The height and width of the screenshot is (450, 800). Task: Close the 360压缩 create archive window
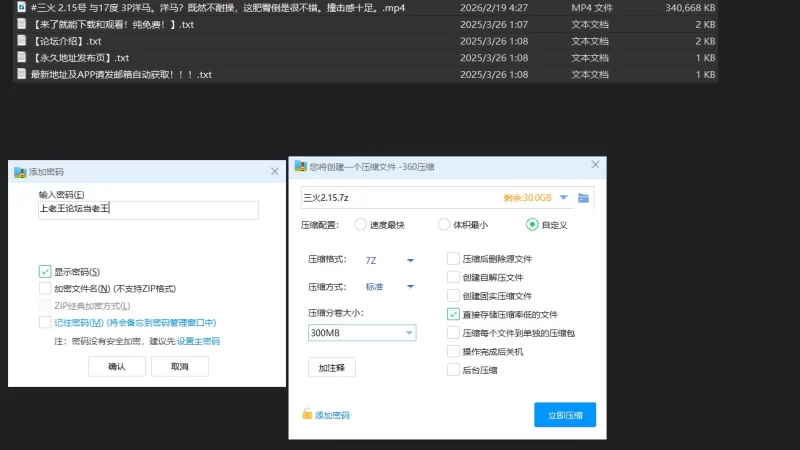coord(595,167)
